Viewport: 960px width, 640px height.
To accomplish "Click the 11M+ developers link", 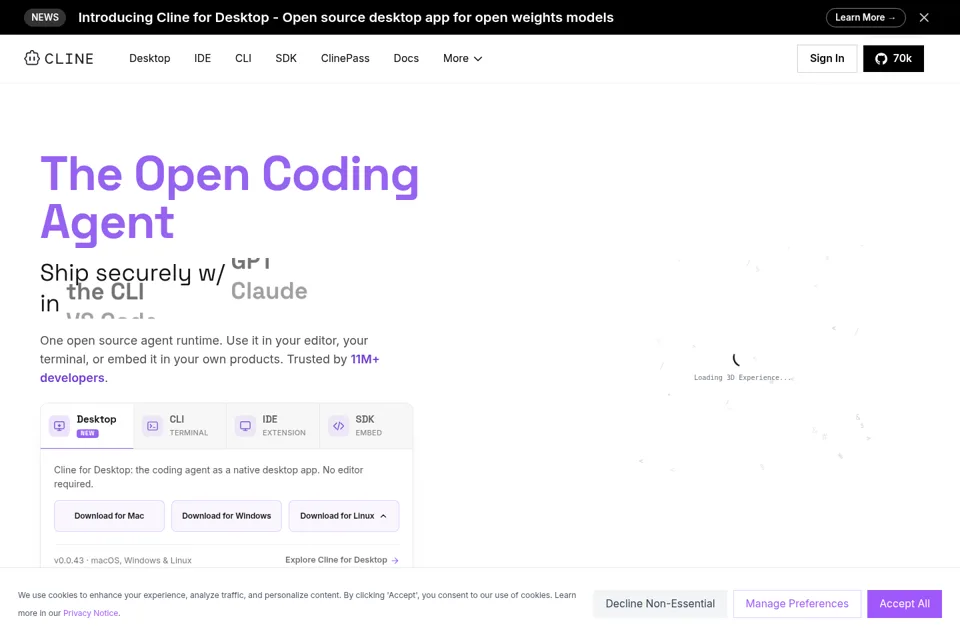I will pos(209,369).
